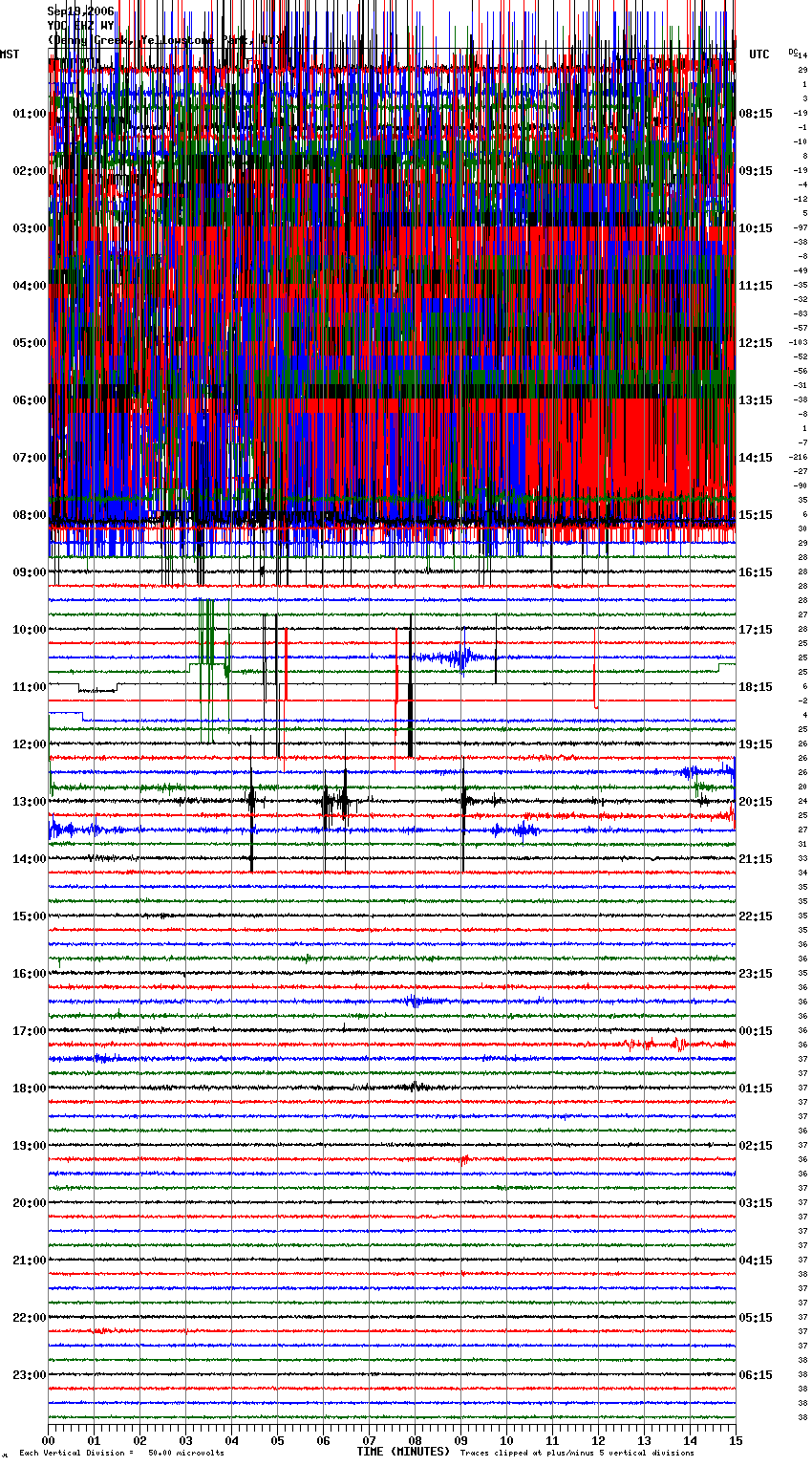
Task: Select the 01:00 MST time label
Action: pyautogui.click(x=30, y=114)
